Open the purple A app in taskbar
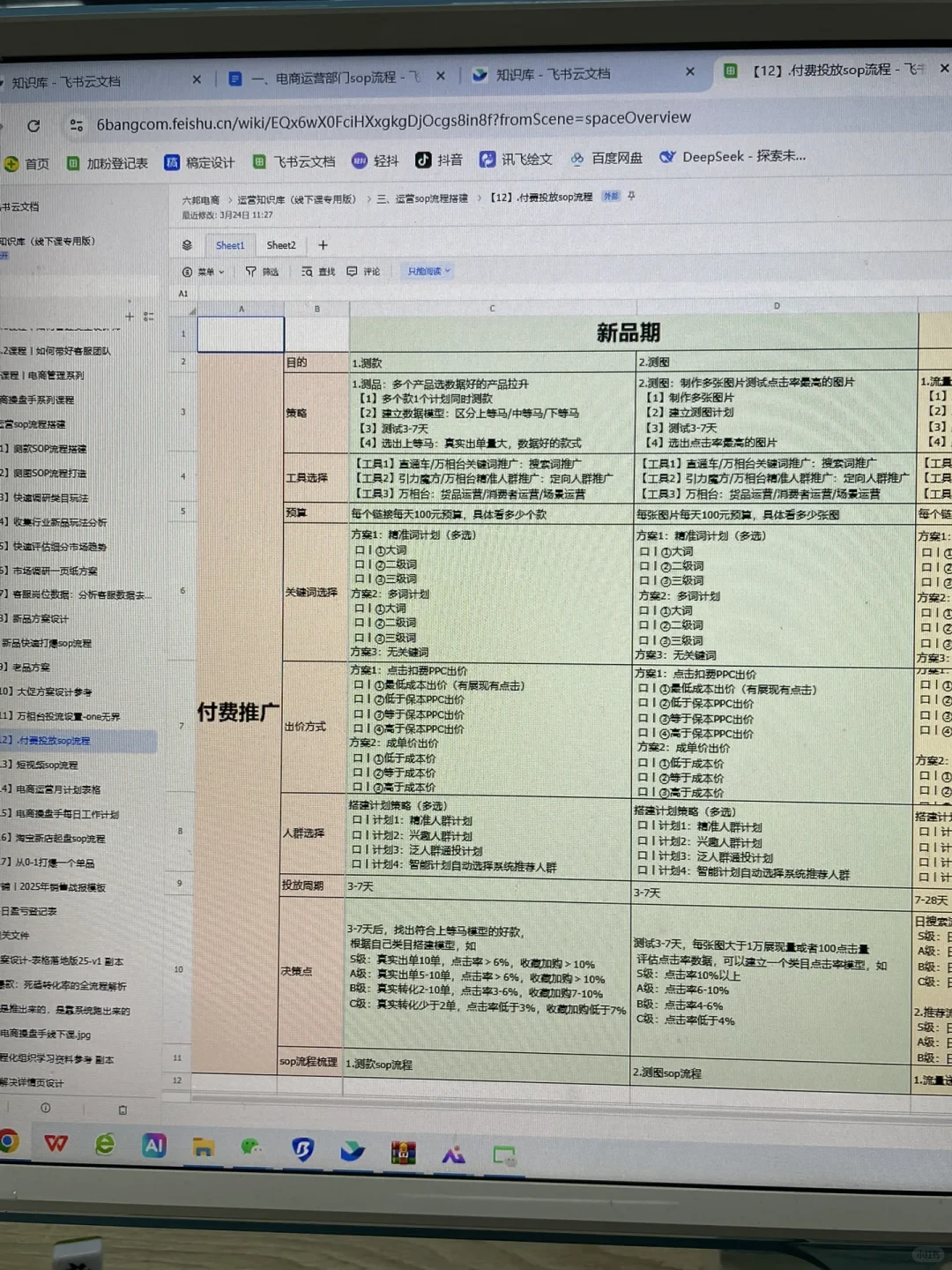952x1270 pixels. (453, 1154)
